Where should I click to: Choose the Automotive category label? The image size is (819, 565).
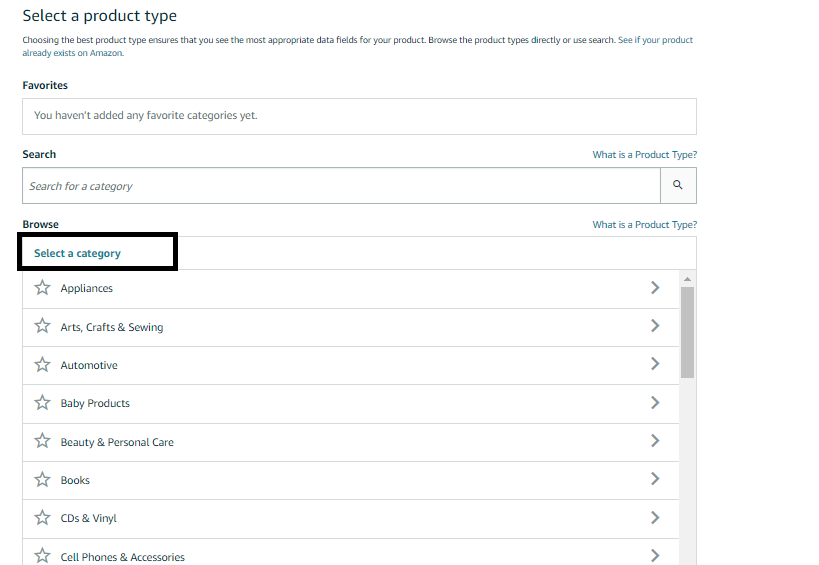(89, 365)
